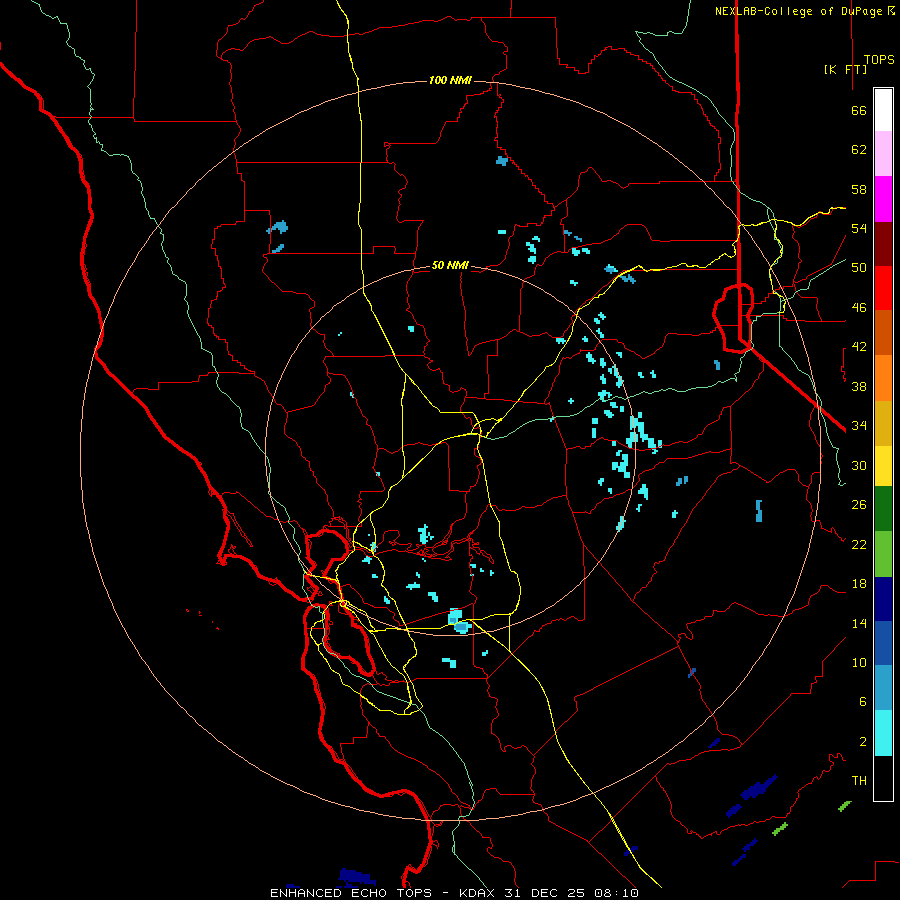Click the legend value 2

pyautogui.click(x=863, y=742)
